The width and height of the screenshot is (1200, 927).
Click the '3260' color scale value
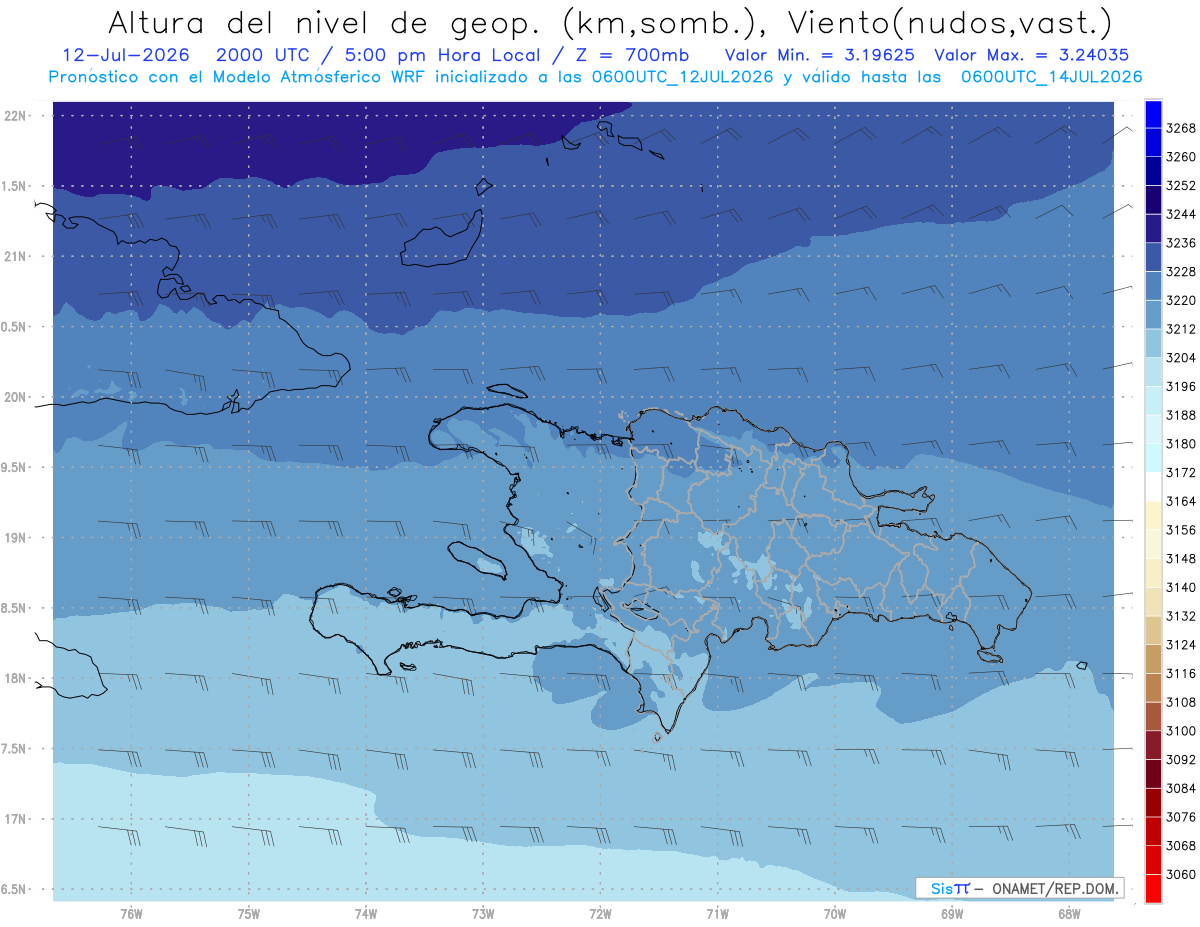click(1181, 157)
